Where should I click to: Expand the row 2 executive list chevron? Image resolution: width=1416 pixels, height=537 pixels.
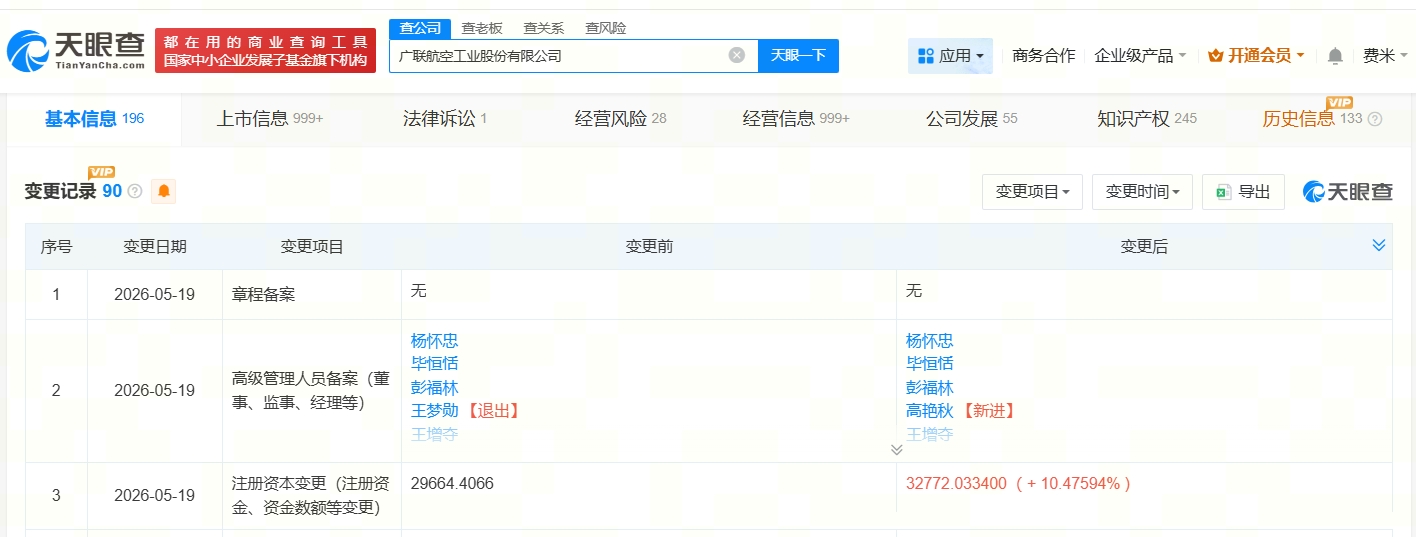coord(896,450)
